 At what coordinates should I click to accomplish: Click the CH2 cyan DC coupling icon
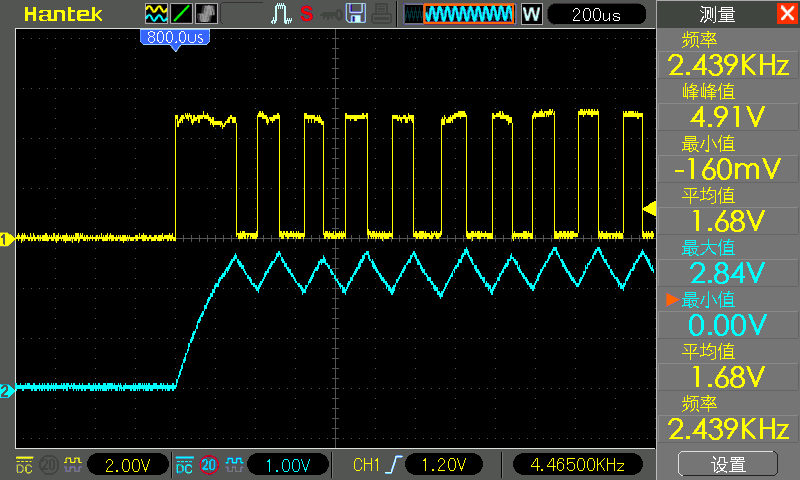(184, 465)
